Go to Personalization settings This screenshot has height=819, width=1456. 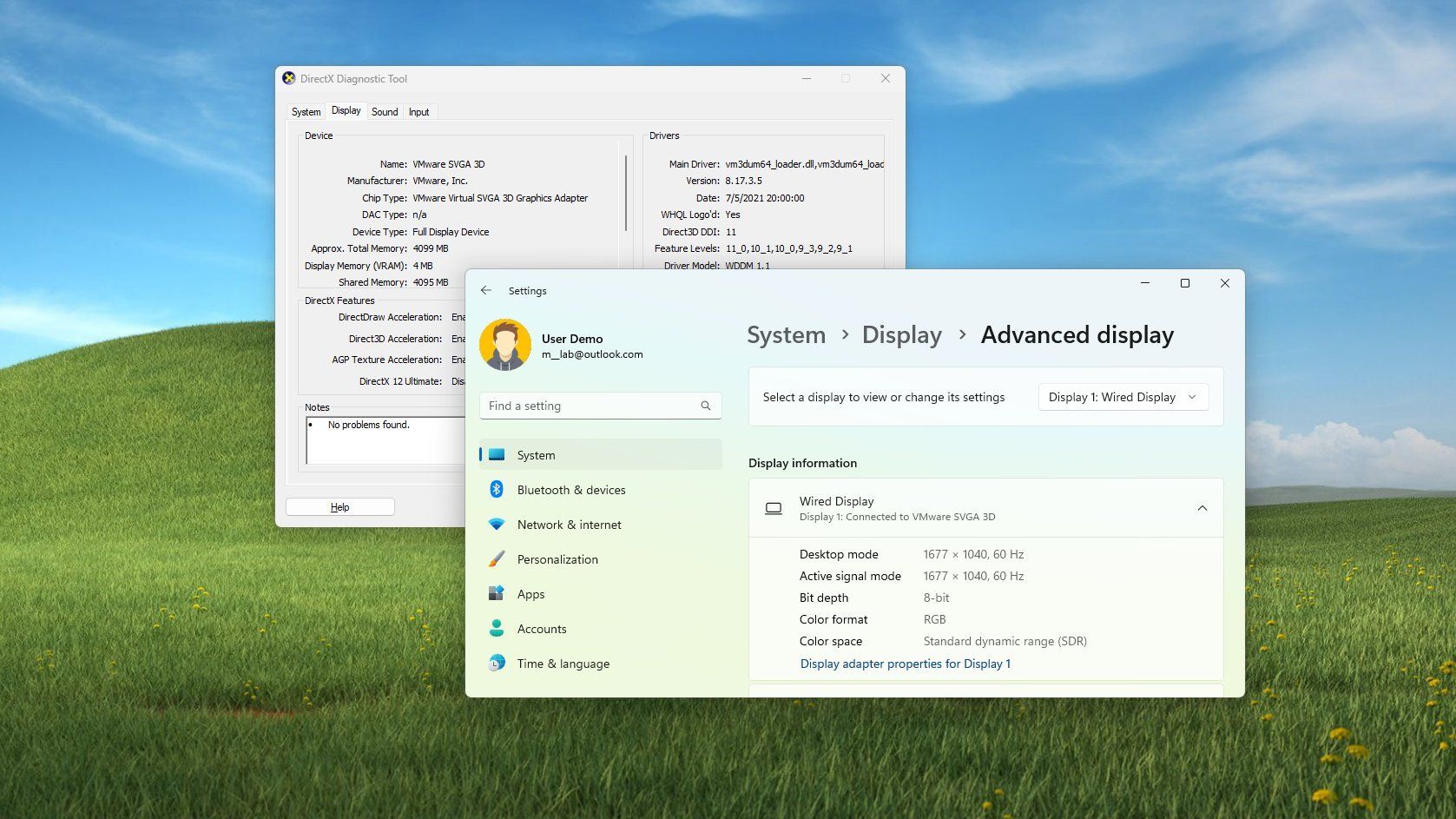pyautogui.click(x=601, y=559)
